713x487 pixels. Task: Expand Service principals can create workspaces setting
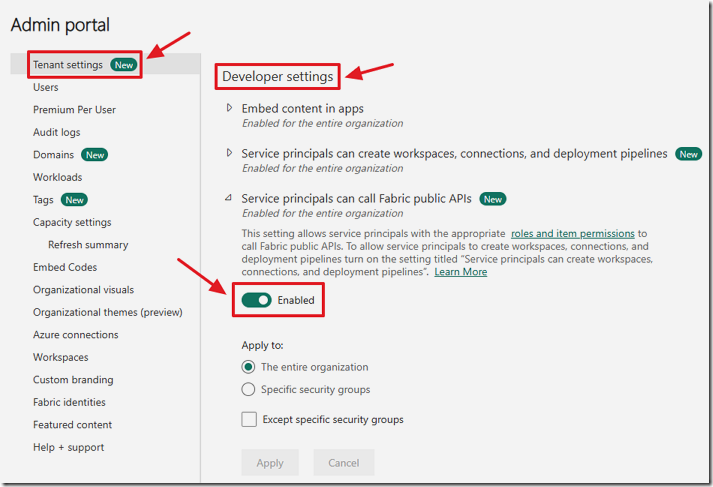[229, 153]
